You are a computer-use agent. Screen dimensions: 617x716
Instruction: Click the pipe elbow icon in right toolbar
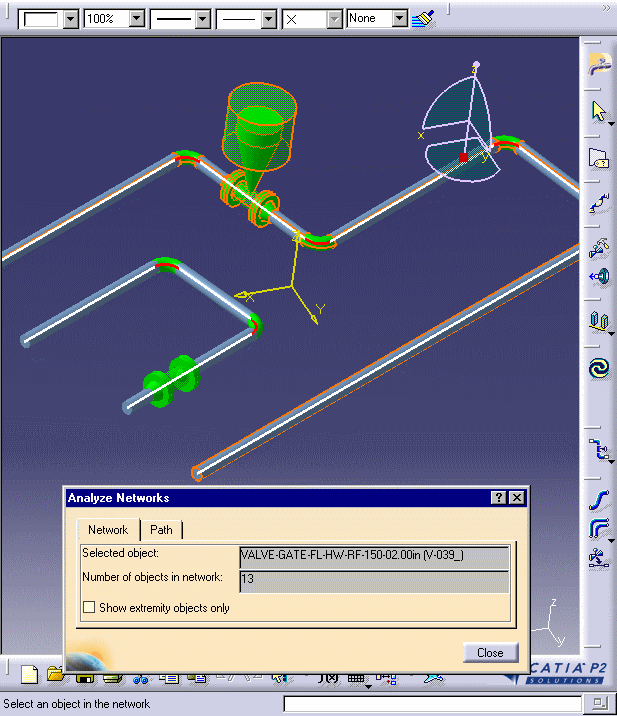coord(598,528)
